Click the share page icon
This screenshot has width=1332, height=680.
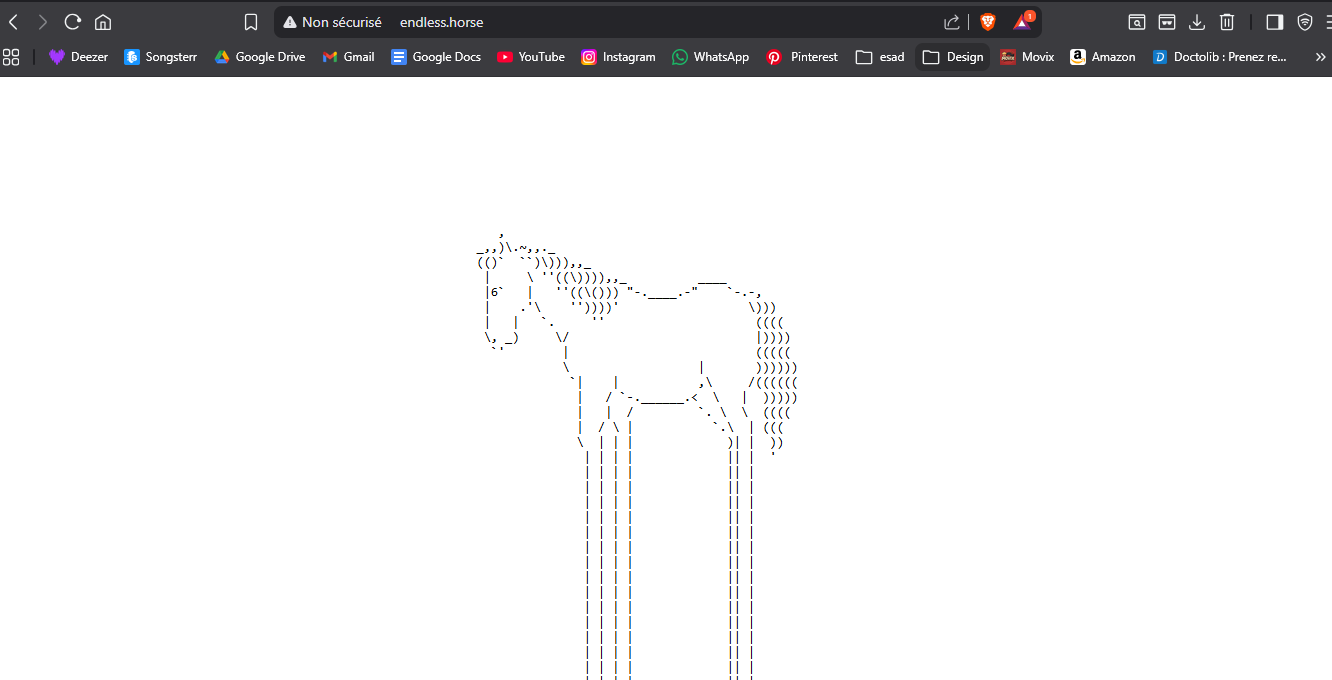point(952,22)
